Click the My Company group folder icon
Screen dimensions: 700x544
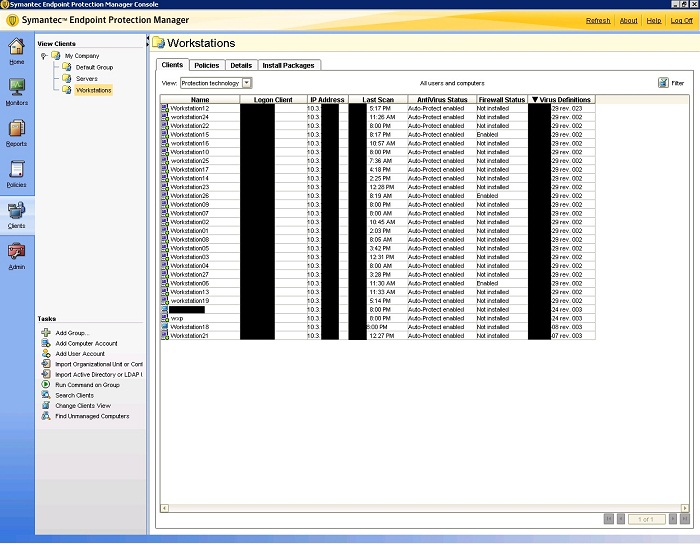click(56, 55)
